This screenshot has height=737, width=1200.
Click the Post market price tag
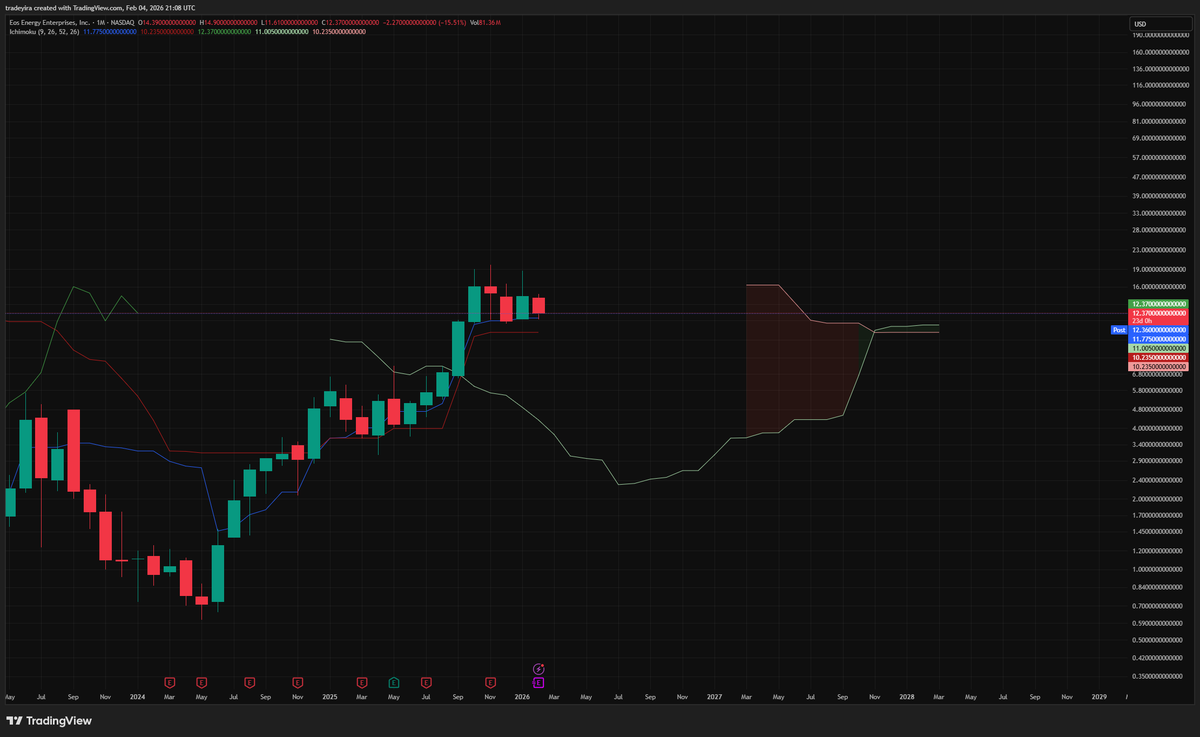[x=1119, y=330]
